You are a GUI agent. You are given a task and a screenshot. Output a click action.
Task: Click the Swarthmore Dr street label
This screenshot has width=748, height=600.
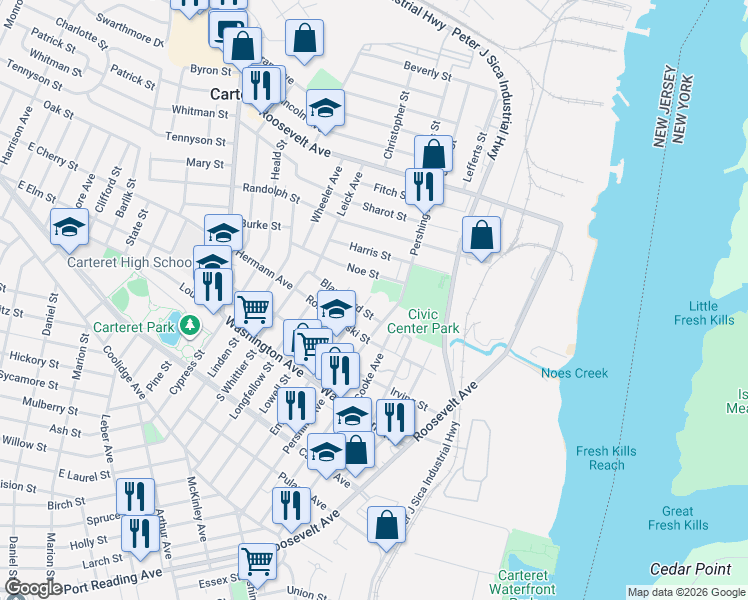pos(129,30)
